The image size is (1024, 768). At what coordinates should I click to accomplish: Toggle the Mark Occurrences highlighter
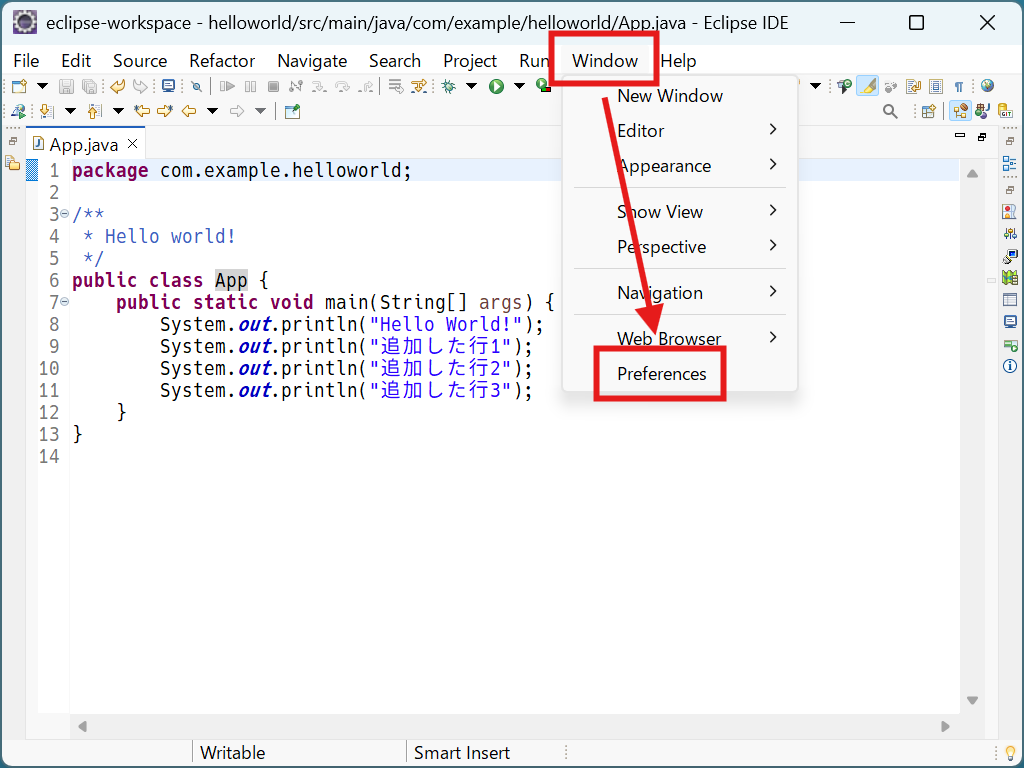click(868, 86)
